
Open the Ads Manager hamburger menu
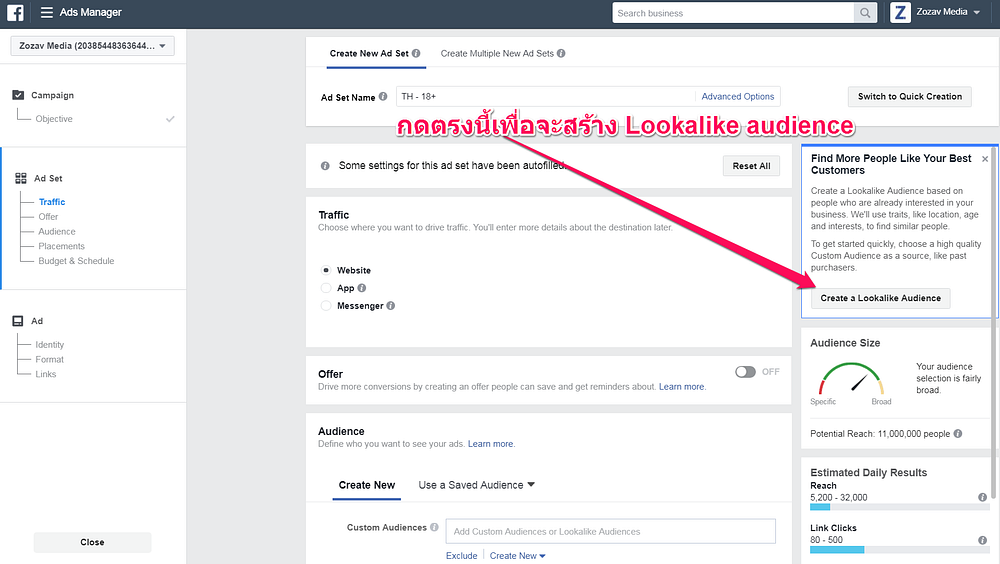click(47, 12)
